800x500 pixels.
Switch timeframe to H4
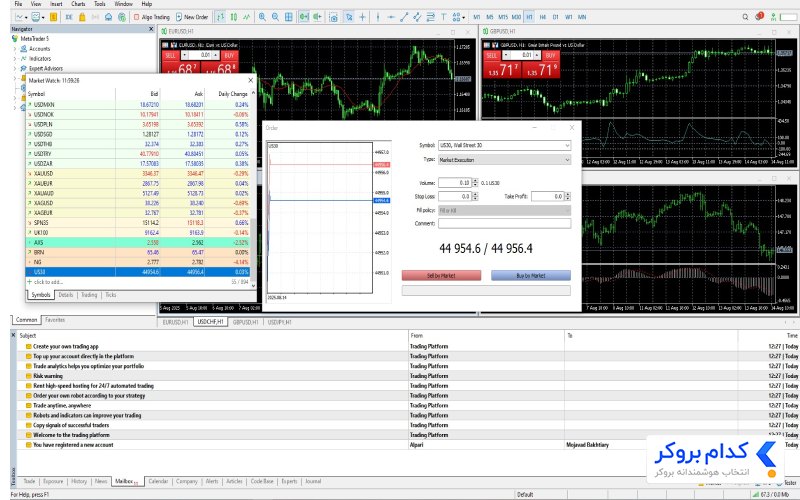(542, 17)
